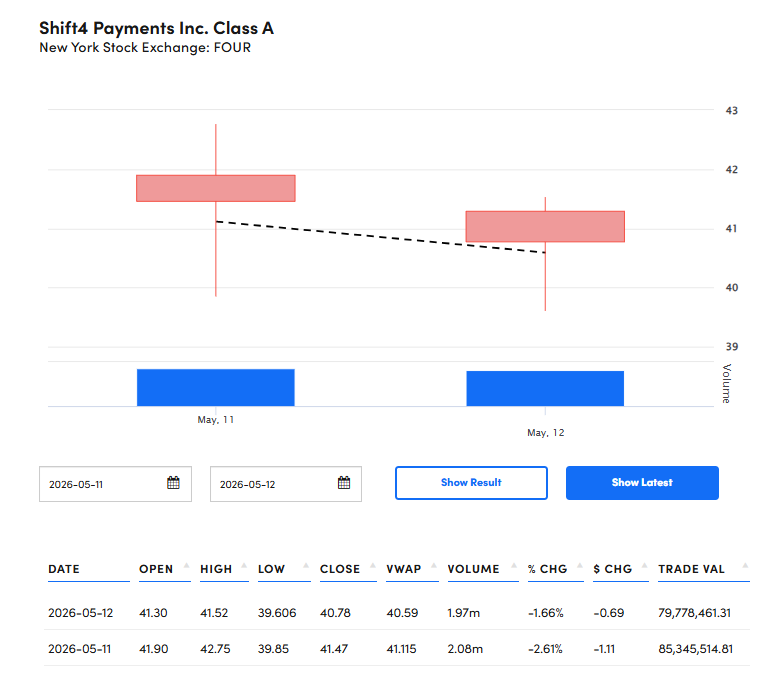The height and width of the screenshot is (687, 769).
Task: Click the rotated Volume axis label
Action: 727,383
